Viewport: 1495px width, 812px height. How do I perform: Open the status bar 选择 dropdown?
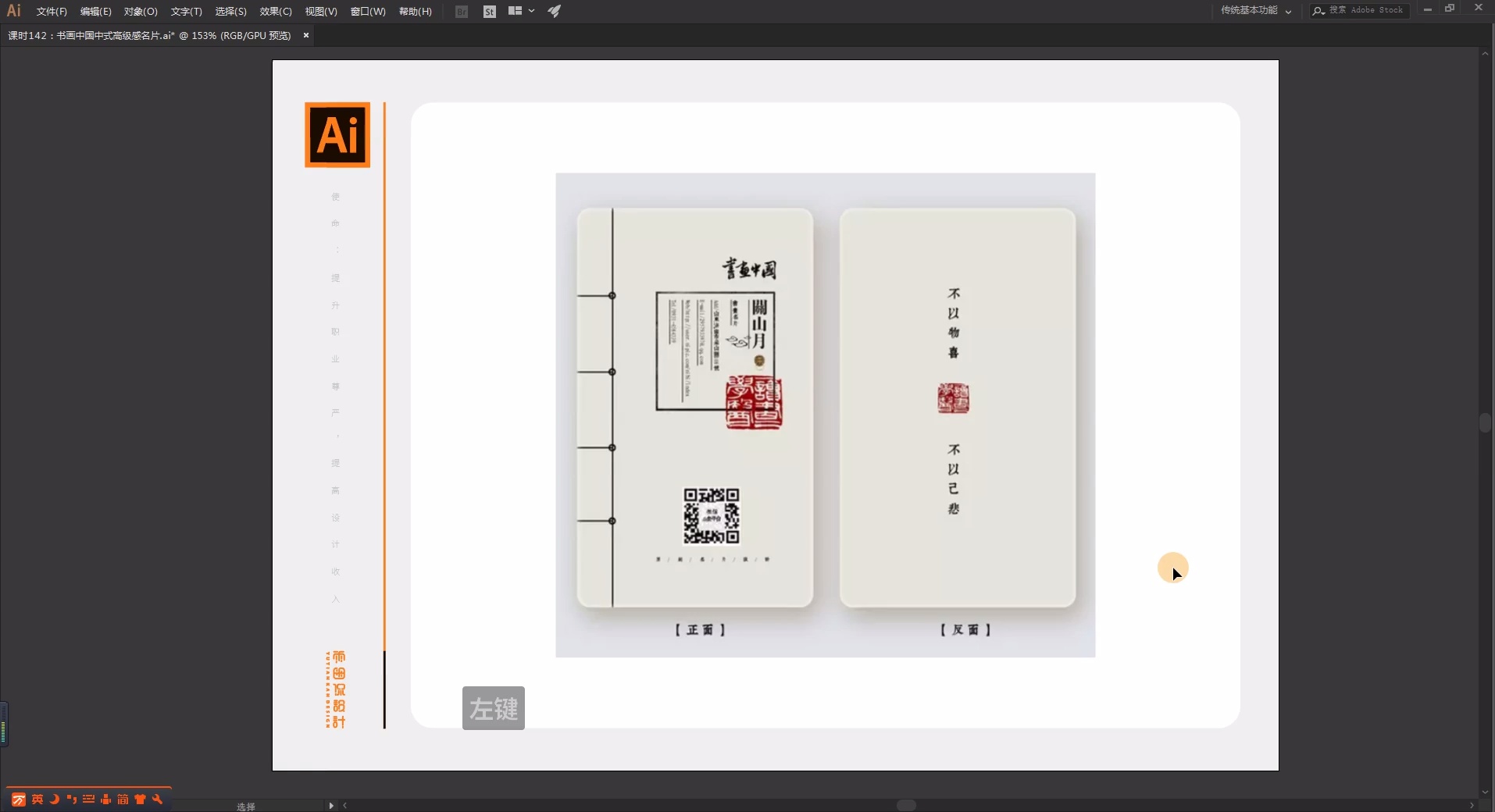click(x=247, y=806)
